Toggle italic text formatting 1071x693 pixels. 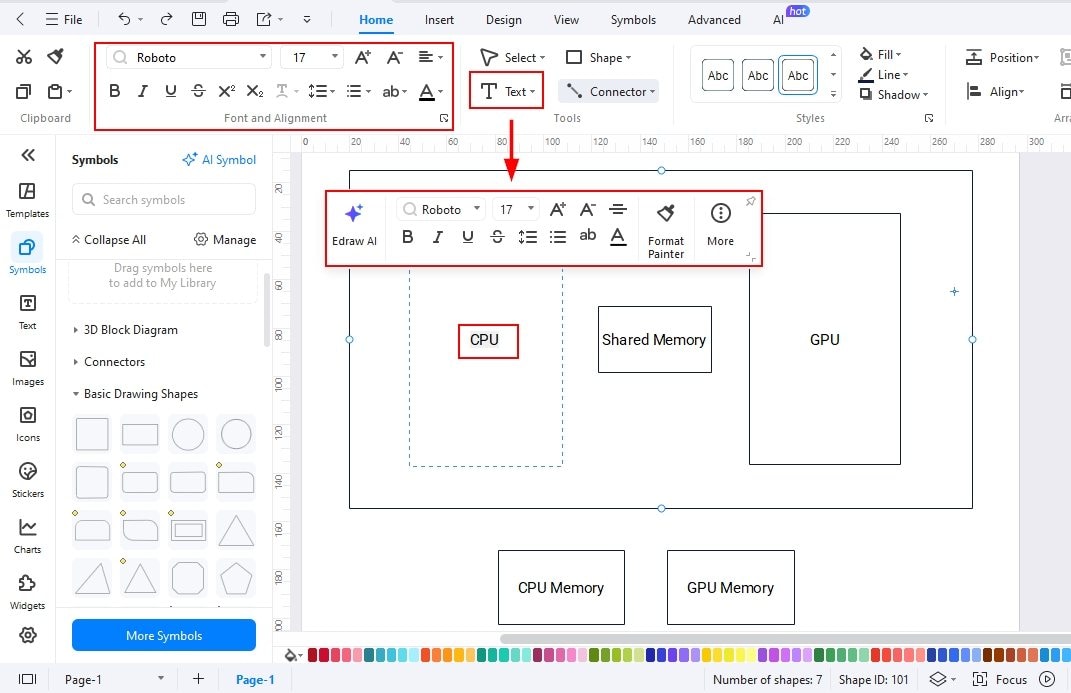[142, 90]
